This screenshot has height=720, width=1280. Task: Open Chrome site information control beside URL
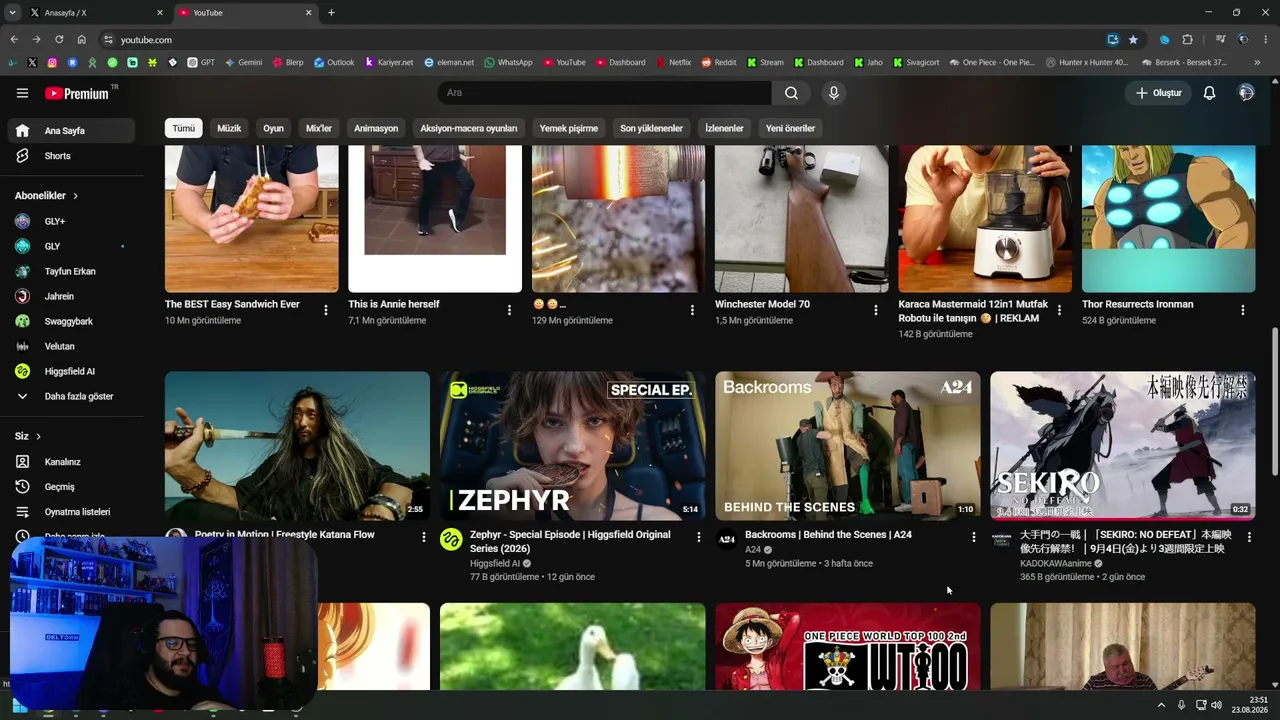108,40
